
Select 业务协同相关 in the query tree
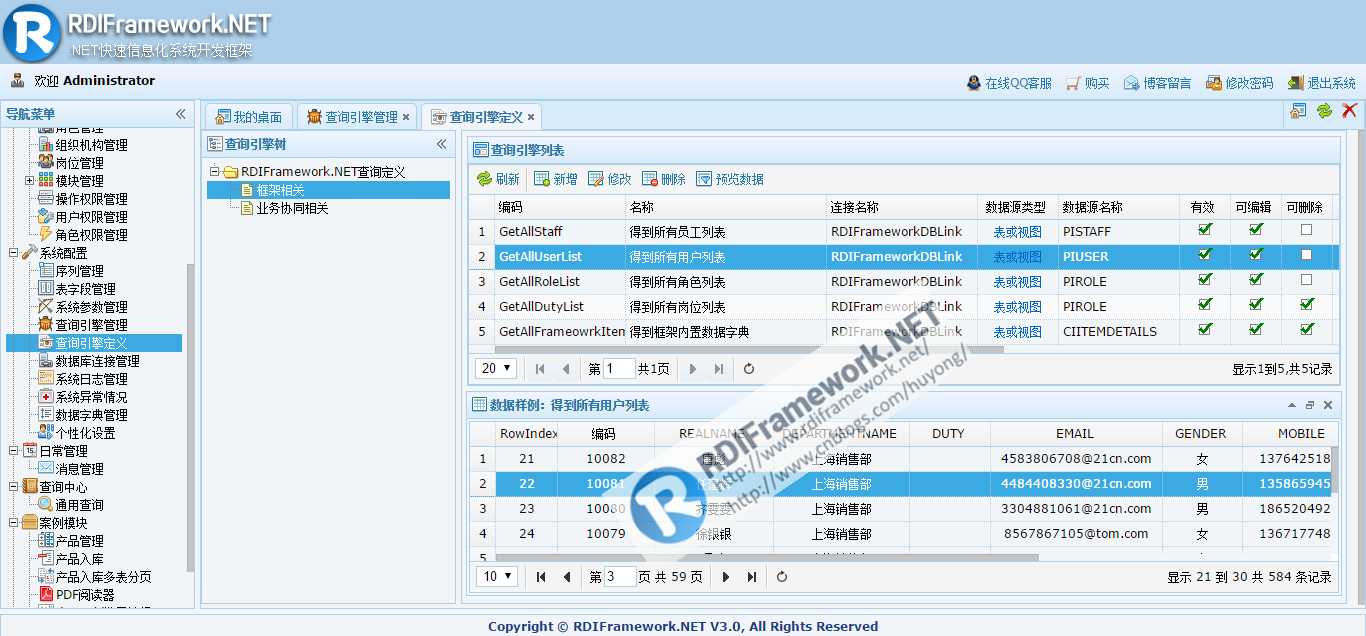tap(292, 208)
